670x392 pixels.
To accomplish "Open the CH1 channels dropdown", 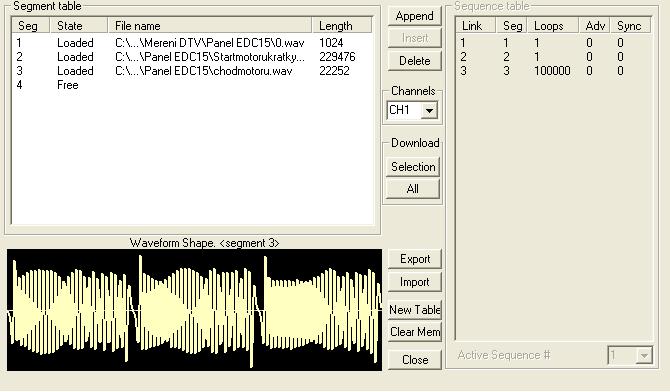I will (429, 110).
